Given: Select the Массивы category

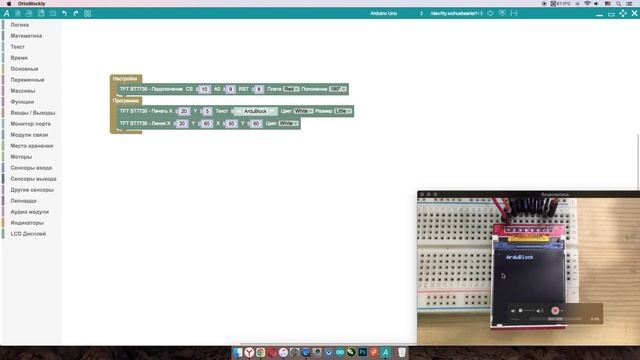Looking at the screenshot, I should click(23, 91).
